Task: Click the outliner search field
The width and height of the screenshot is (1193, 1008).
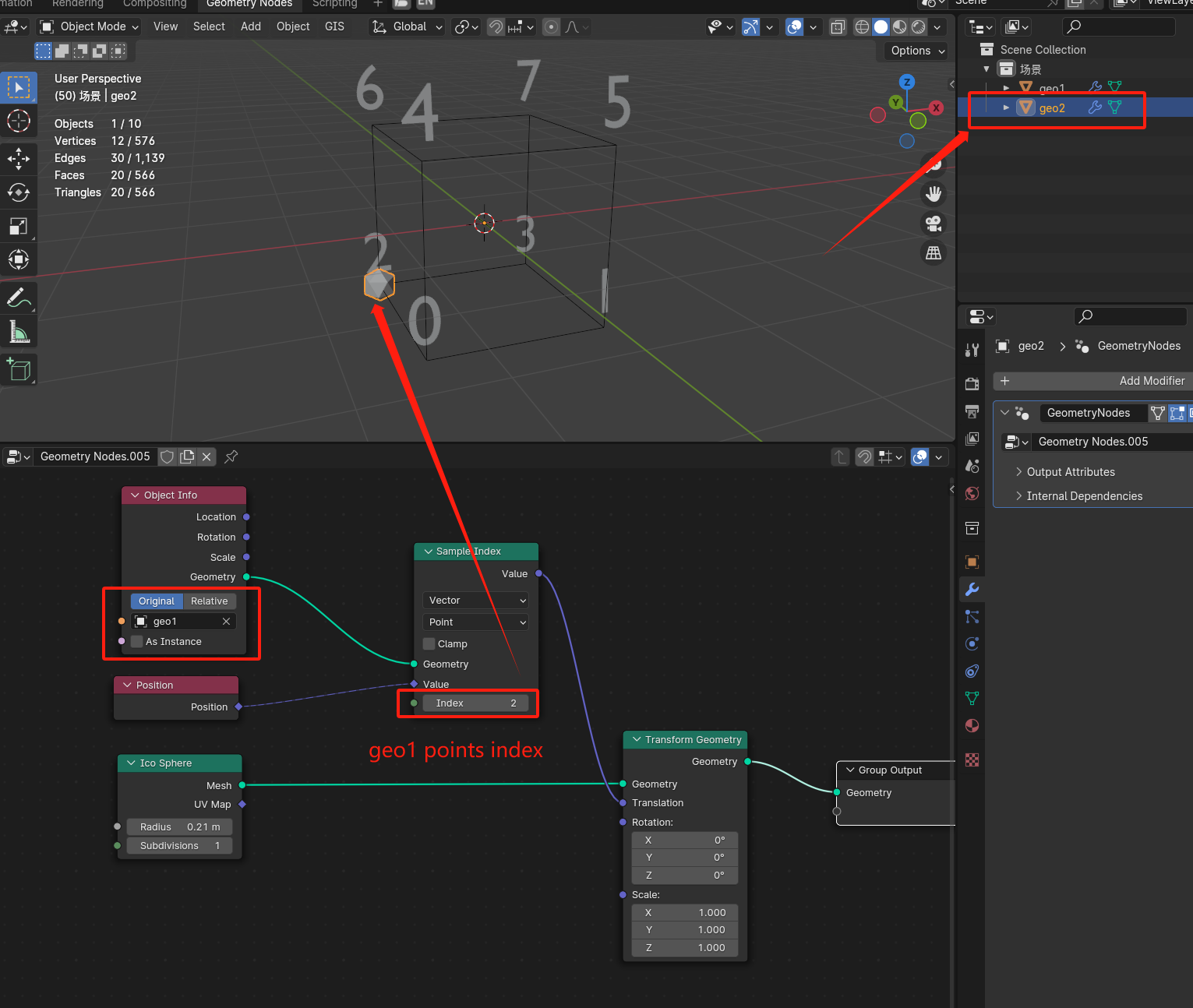Action: coord(1118,26)
